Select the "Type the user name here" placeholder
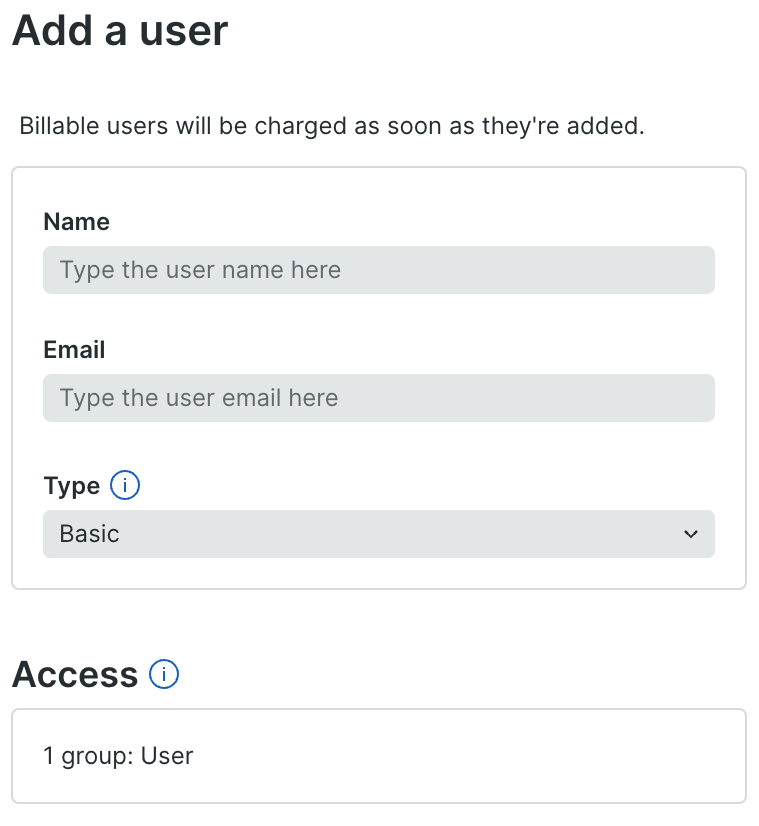This screenshot has width=759, height=826. click(x=200, y=270)
